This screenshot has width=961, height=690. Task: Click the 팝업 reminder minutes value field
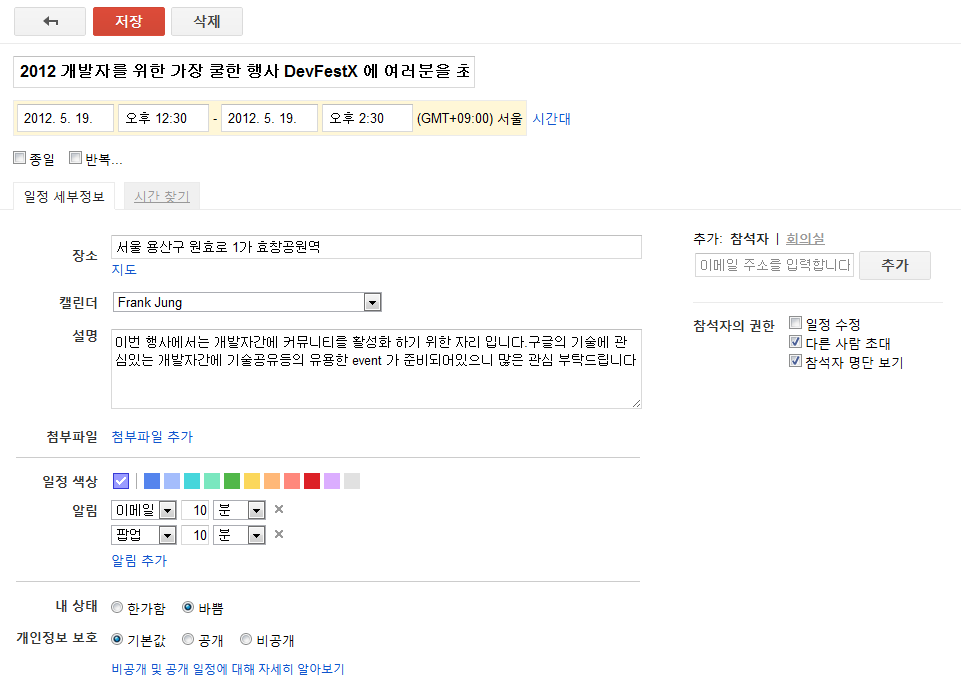(x=195, y=535)
